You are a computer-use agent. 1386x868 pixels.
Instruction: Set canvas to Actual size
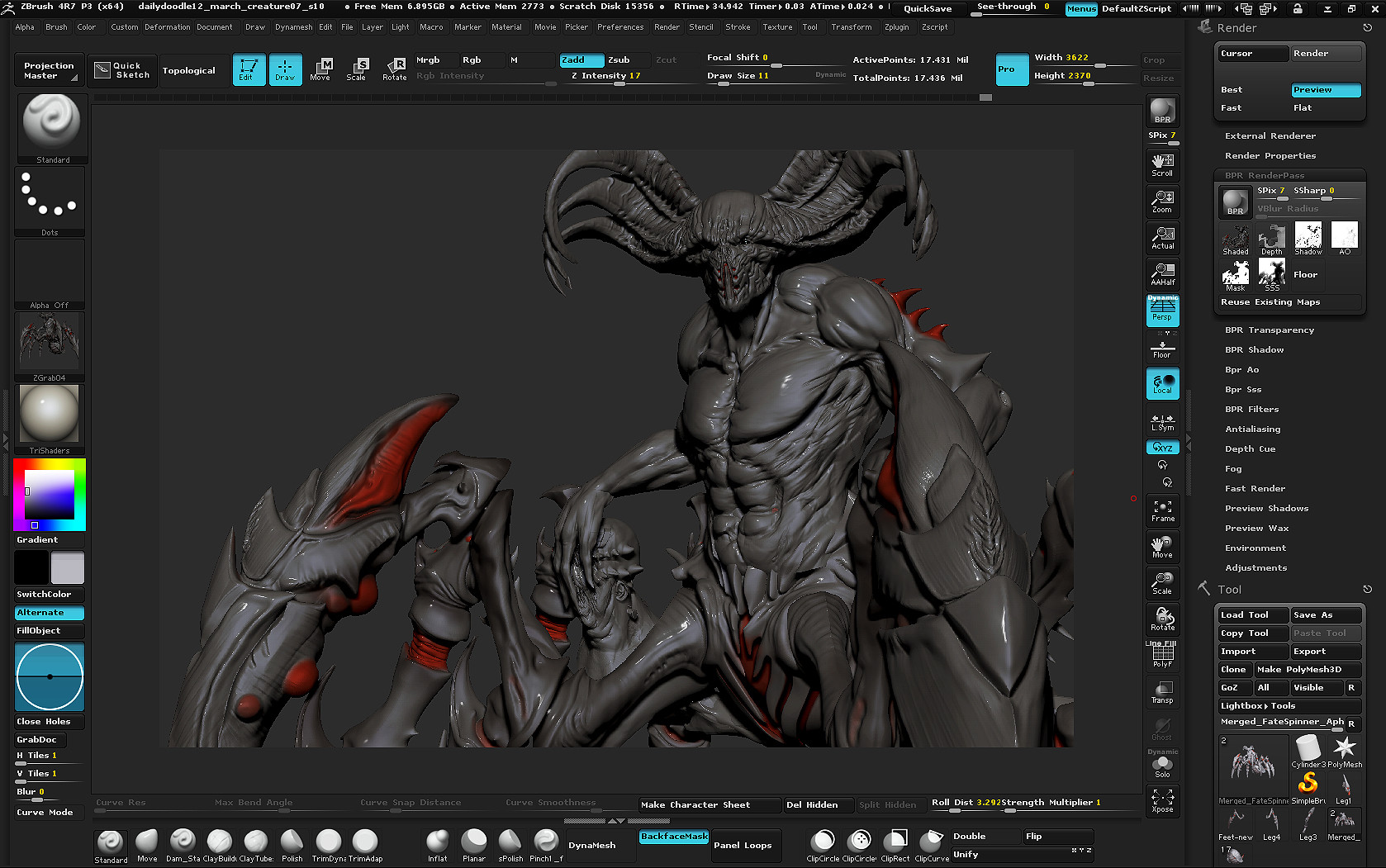1162,238
